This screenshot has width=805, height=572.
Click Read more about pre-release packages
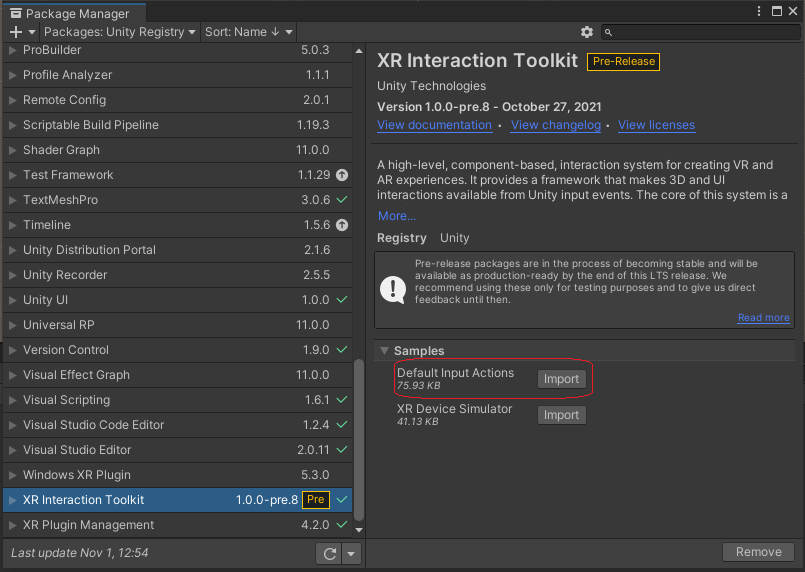(x=763, y=318)
